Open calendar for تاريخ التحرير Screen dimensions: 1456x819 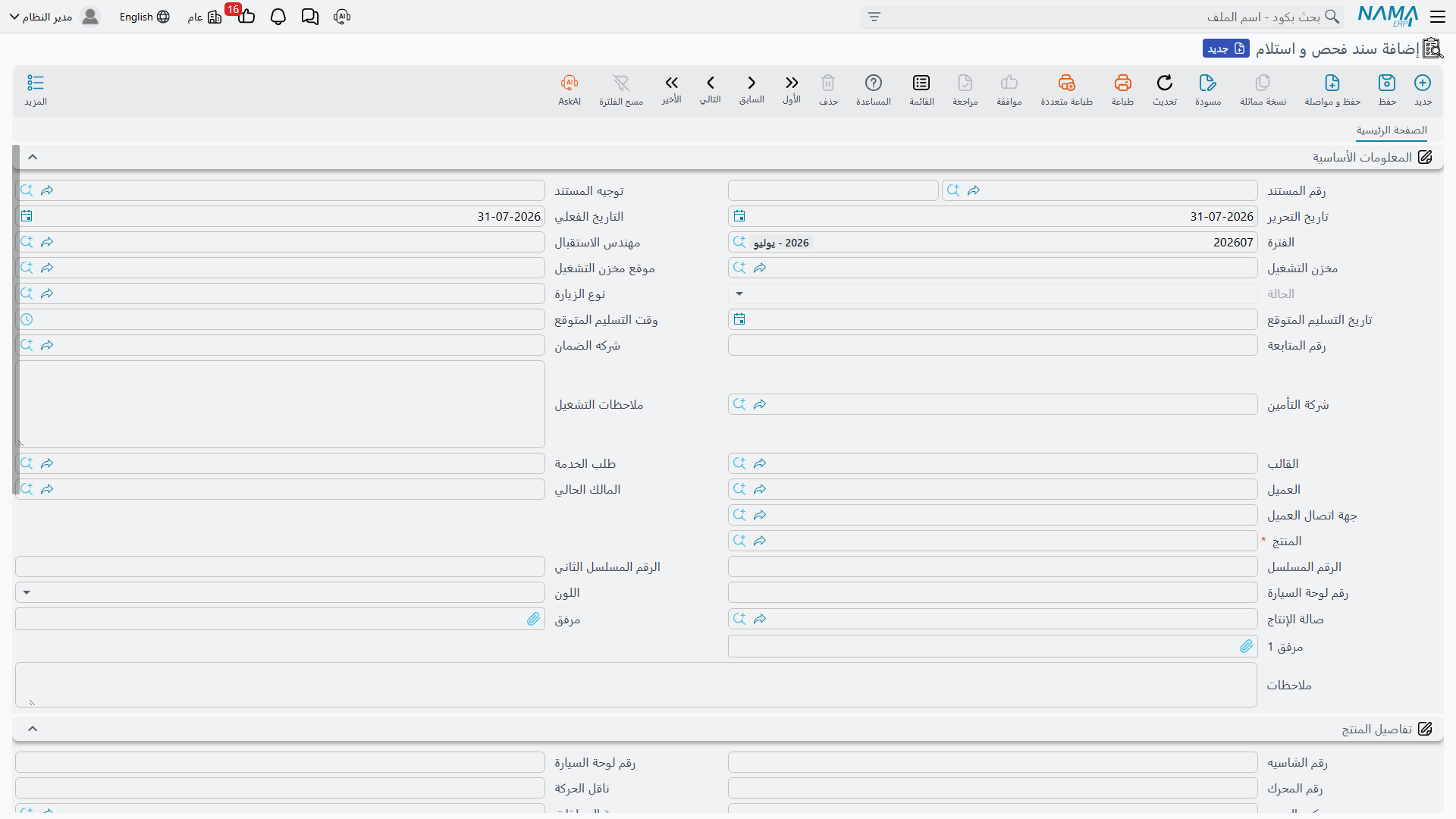click(739, 216)
